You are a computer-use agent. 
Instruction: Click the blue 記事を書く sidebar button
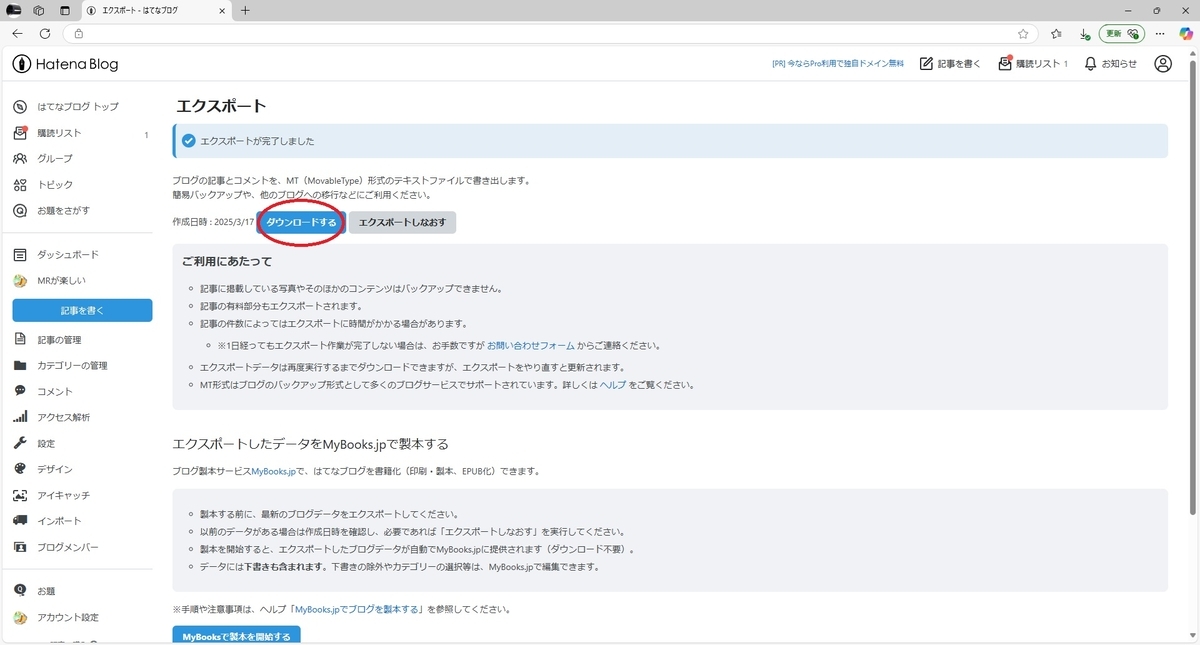click(x=82, y=310)
